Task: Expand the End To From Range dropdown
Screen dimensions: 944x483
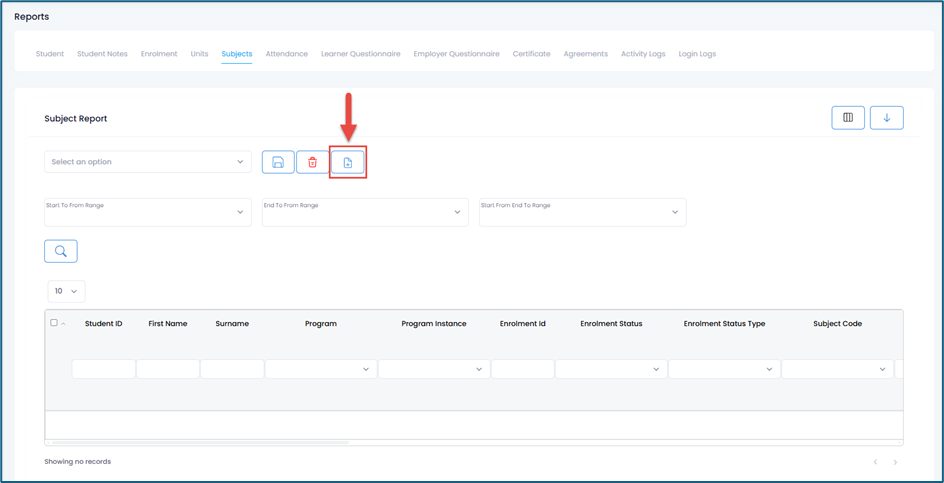Action: [364, 212]
